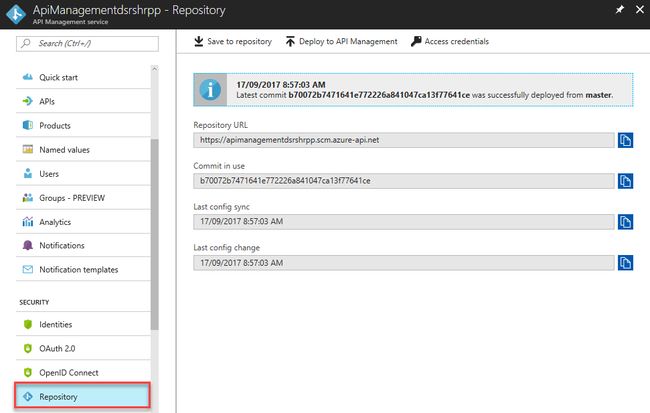Click the sidebar scroll up arrow
Image resolution: width=650 pixels, height=413 pixels.
coord(155,69)
